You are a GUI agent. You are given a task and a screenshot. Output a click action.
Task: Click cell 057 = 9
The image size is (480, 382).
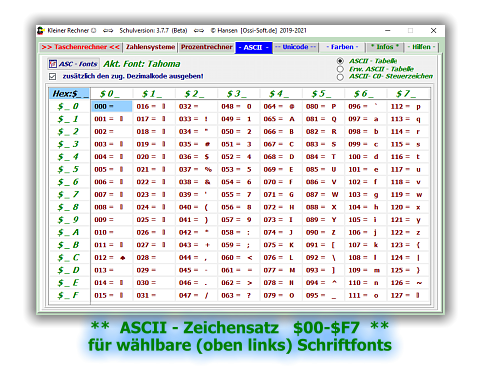pyautogui.click(x=239, y=220)
